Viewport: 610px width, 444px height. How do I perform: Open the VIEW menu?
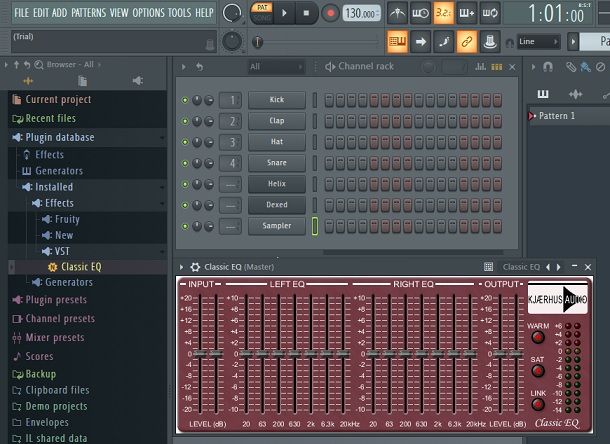pyautogui.click(x=119, y=12)
